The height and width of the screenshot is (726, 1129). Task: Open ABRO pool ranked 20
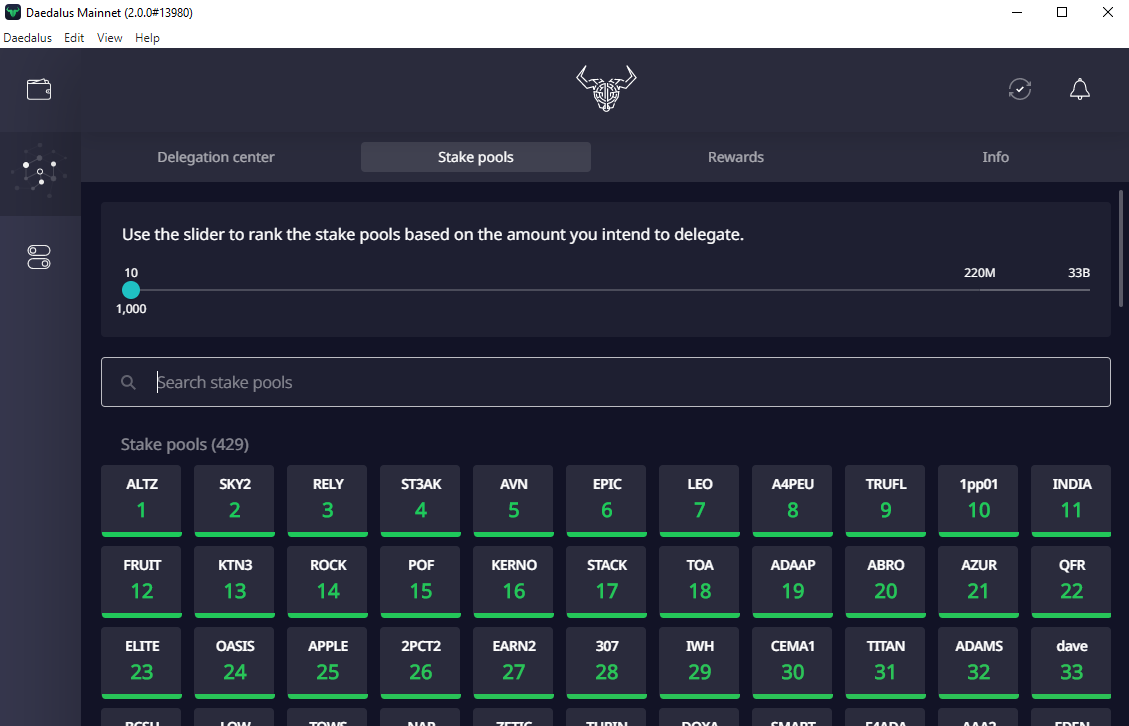[x=886, y=582]
